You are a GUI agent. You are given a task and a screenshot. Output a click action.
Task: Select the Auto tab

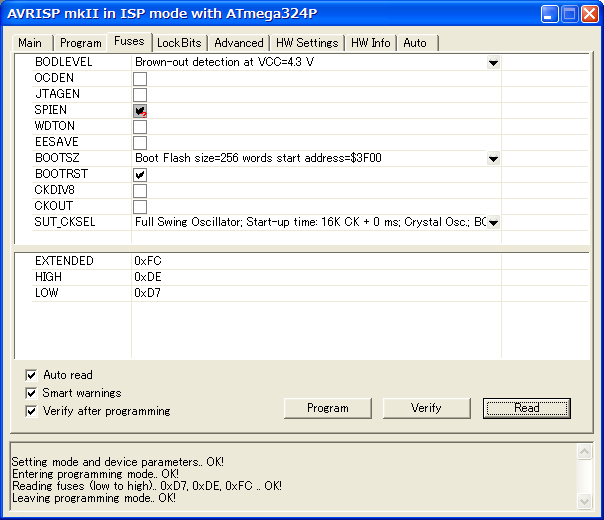pos(418,43)
